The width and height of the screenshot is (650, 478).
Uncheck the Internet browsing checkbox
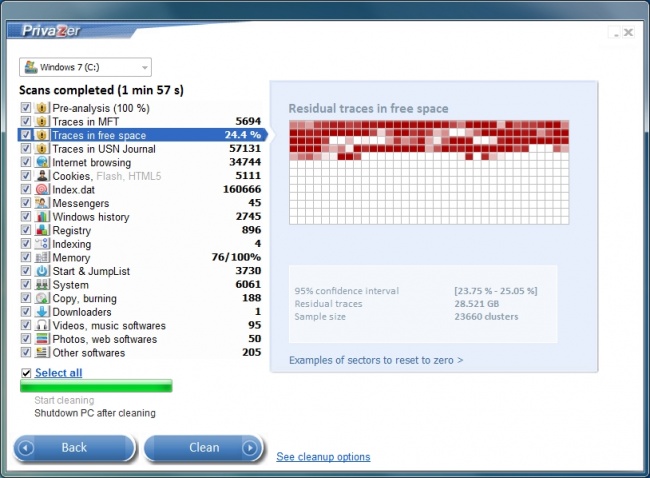pyautogui.click(x=26, y=162)
